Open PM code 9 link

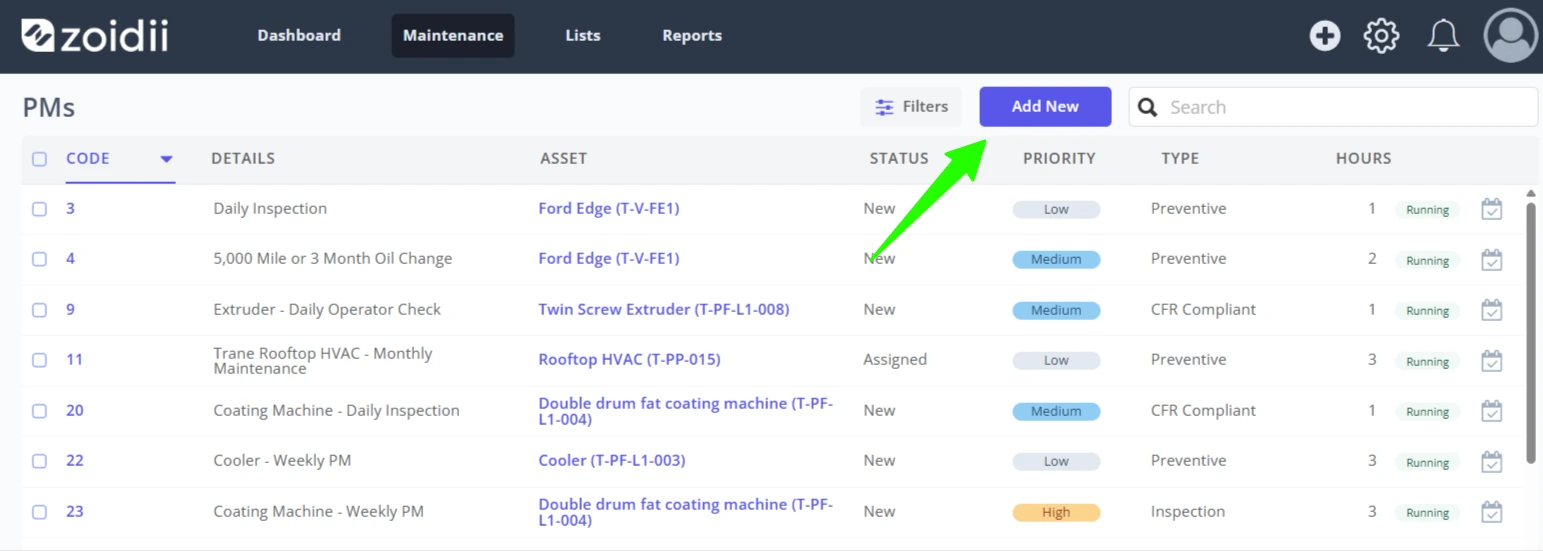[71, 310]
